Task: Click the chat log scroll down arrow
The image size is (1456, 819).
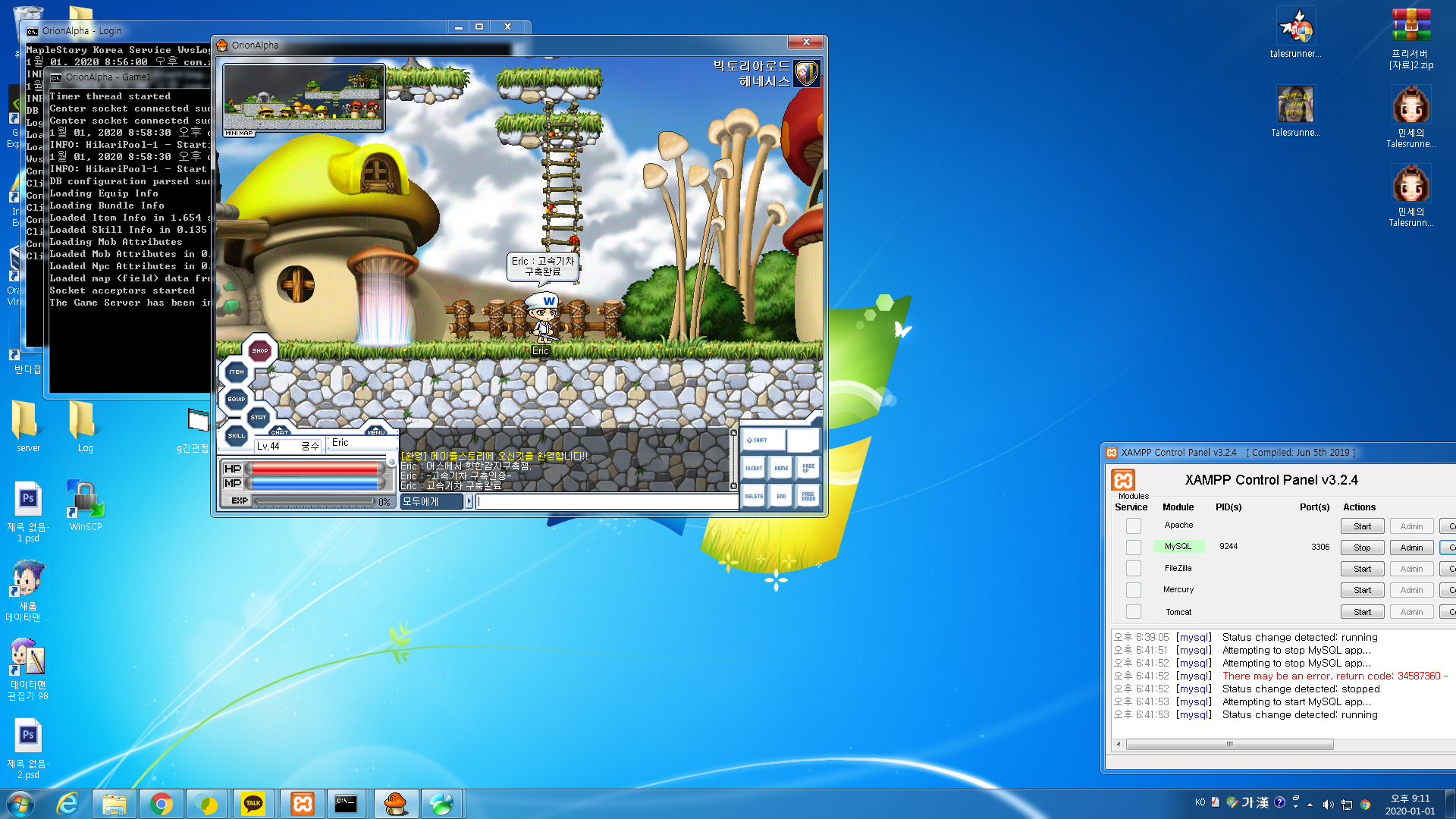Action: coord(733,486)
